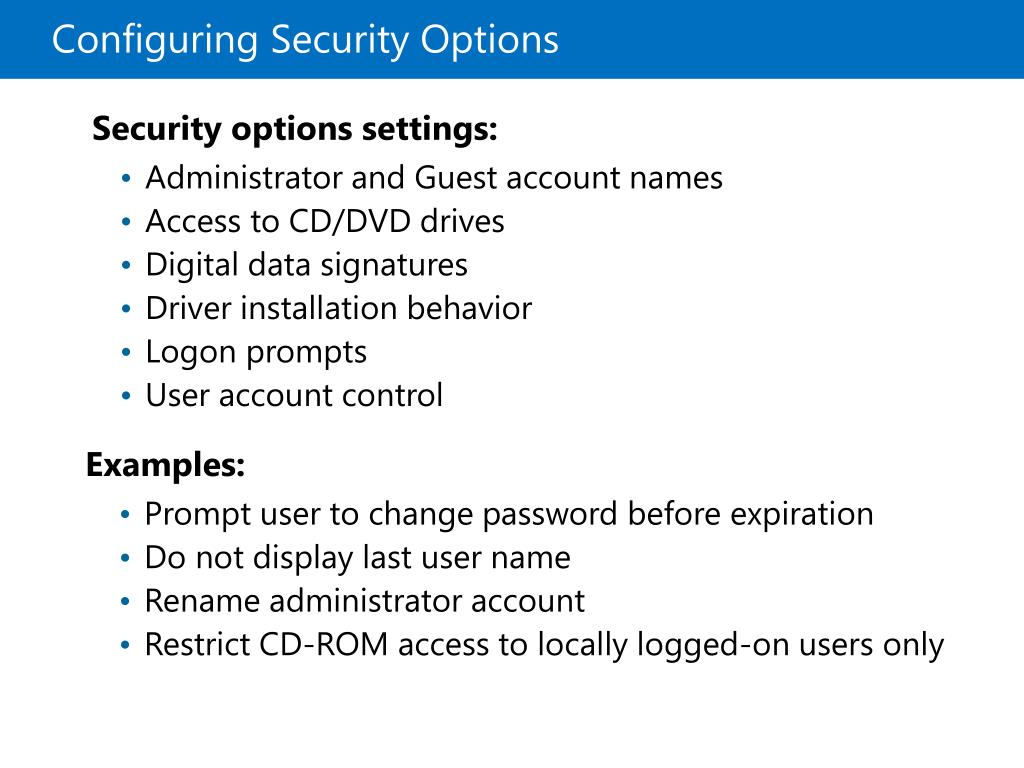1024x768 pixels.
Task: Click bullet dot before 'Administrator and Guest'
Action: click(x=126, y=178)
